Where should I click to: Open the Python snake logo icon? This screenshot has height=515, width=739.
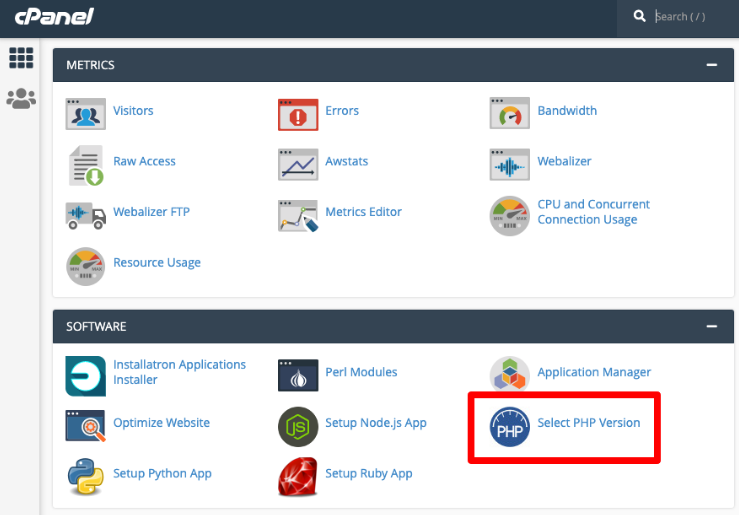(x=85, y=476)
